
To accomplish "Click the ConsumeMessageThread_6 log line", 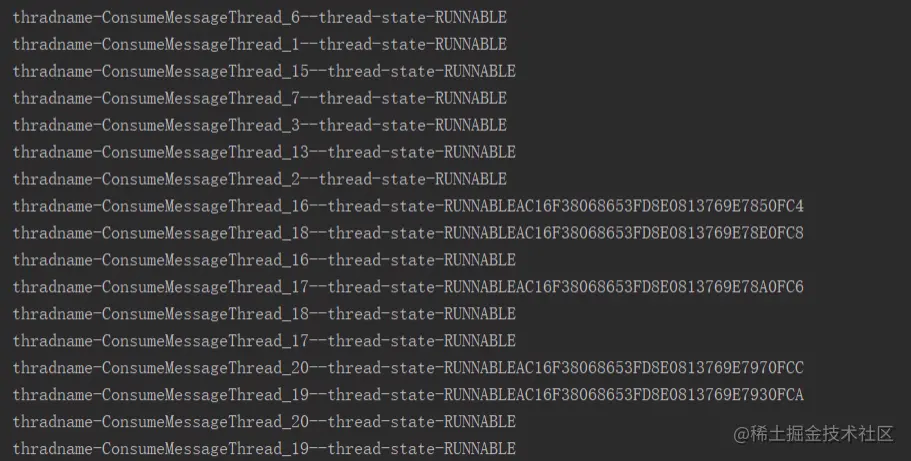I will pyautogui.click(x=260, y=17).
